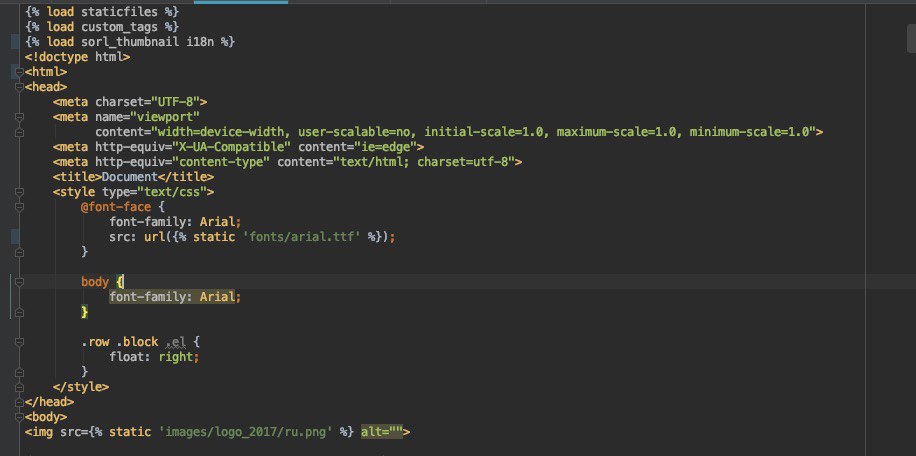The width and height of the screenshot is (916, 456).
Task: Click the closing </head> tag text
Action: (x=50, y=402)
